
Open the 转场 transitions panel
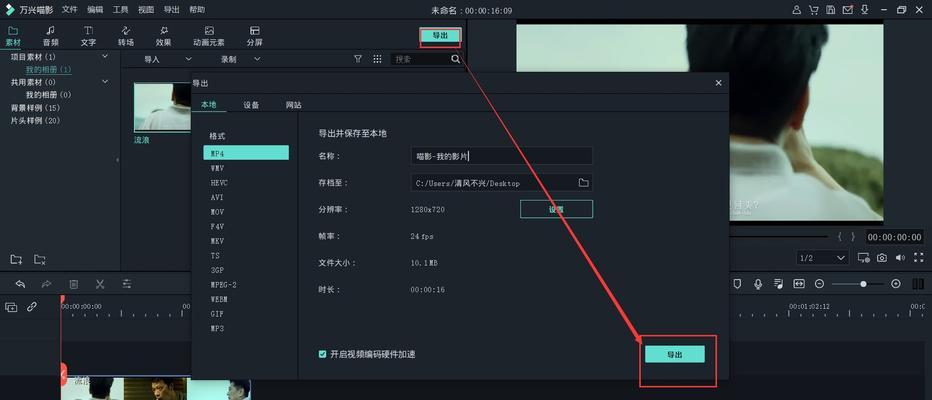(x=125, y=36)
